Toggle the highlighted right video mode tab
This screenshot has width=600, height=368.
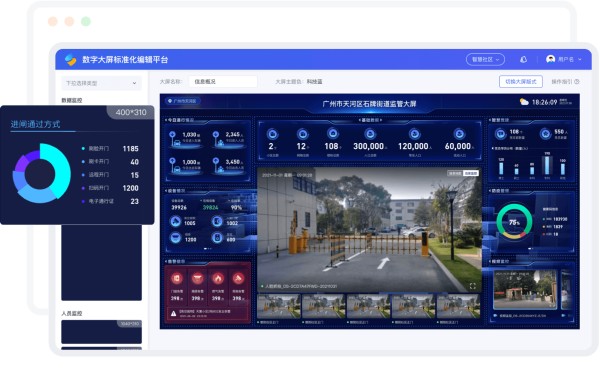coord(471,173)
